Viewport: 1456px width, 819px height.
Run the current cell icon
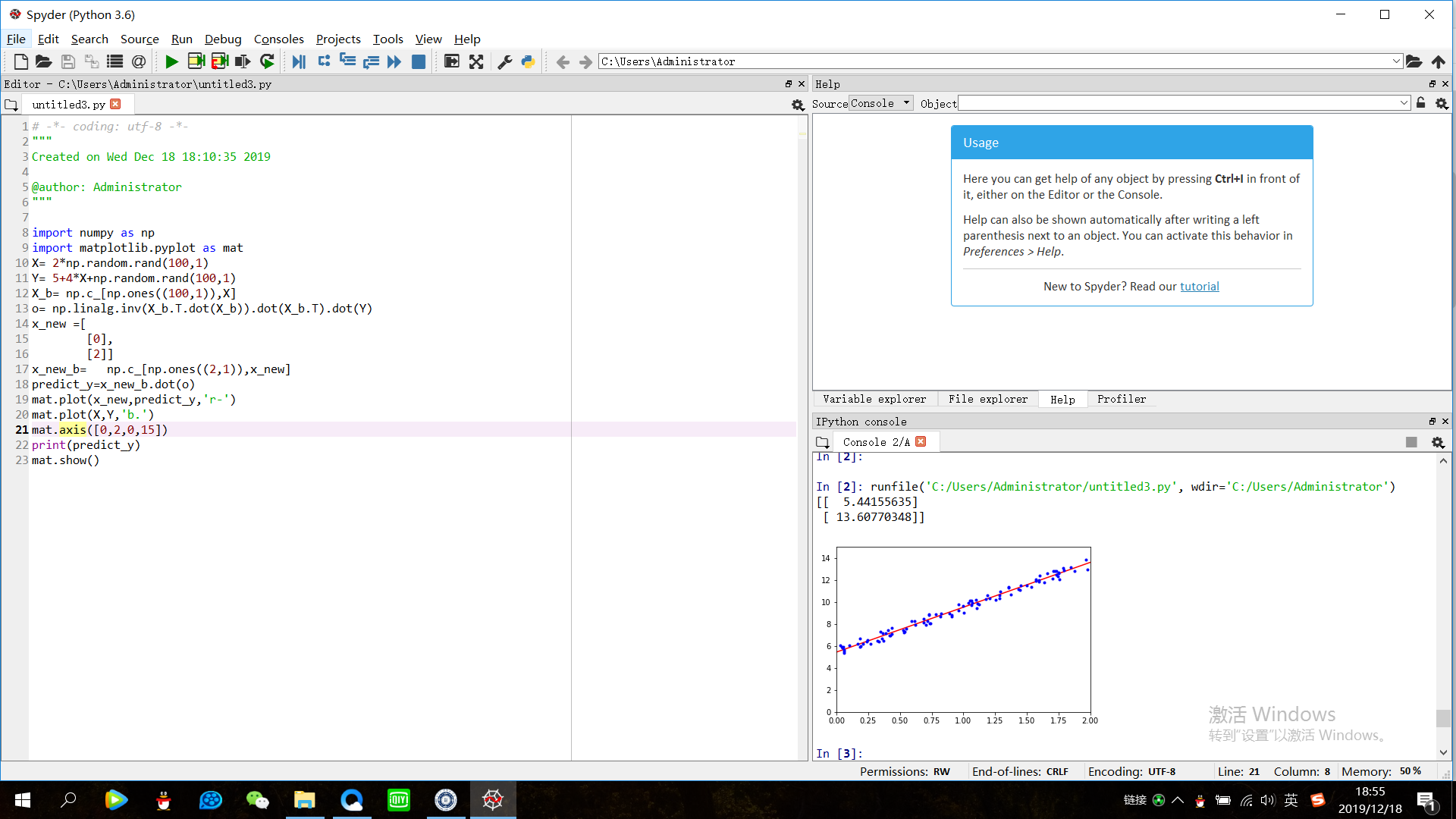click(x=196, y=62)
